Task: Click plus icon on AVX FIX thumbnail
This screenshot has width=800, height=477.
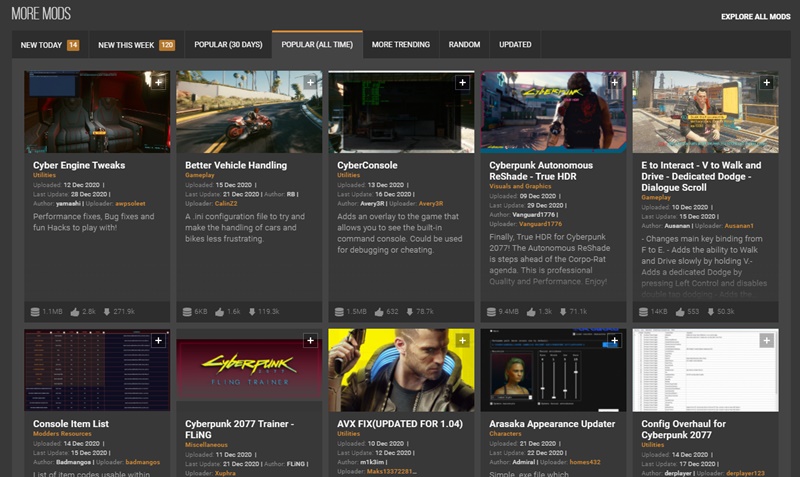Action: (462, 340)
